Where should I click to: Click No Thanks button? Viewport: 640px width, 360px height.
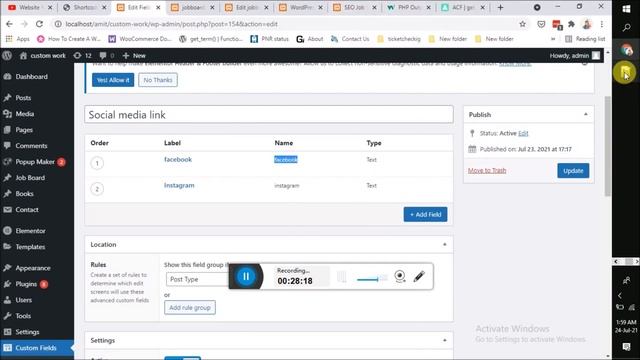coord(158,80)
